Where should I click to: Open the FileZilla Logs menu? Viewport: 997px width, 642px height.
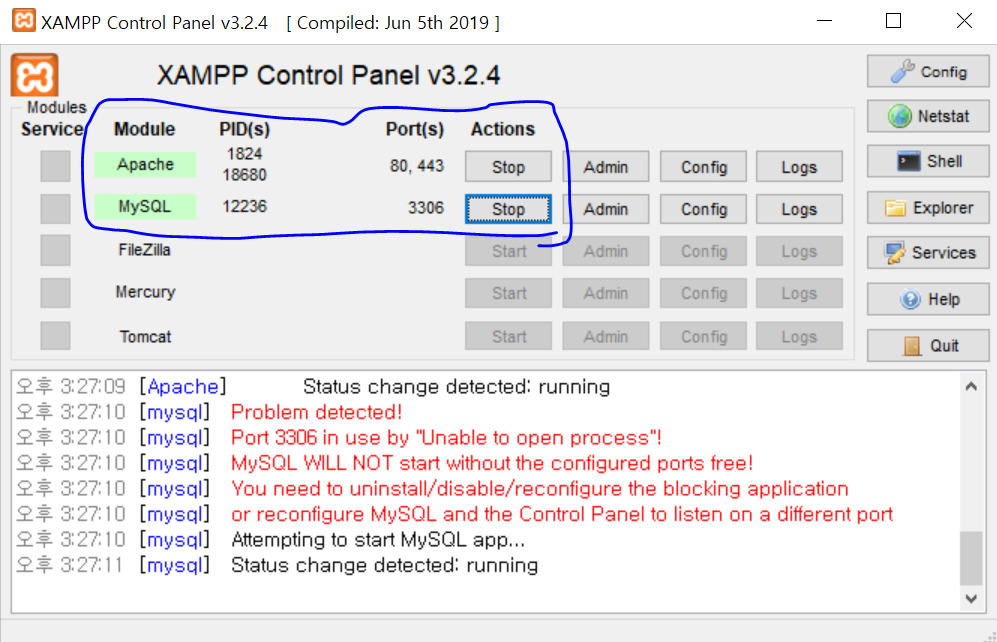pyautogui.click(x=799, y=251)
